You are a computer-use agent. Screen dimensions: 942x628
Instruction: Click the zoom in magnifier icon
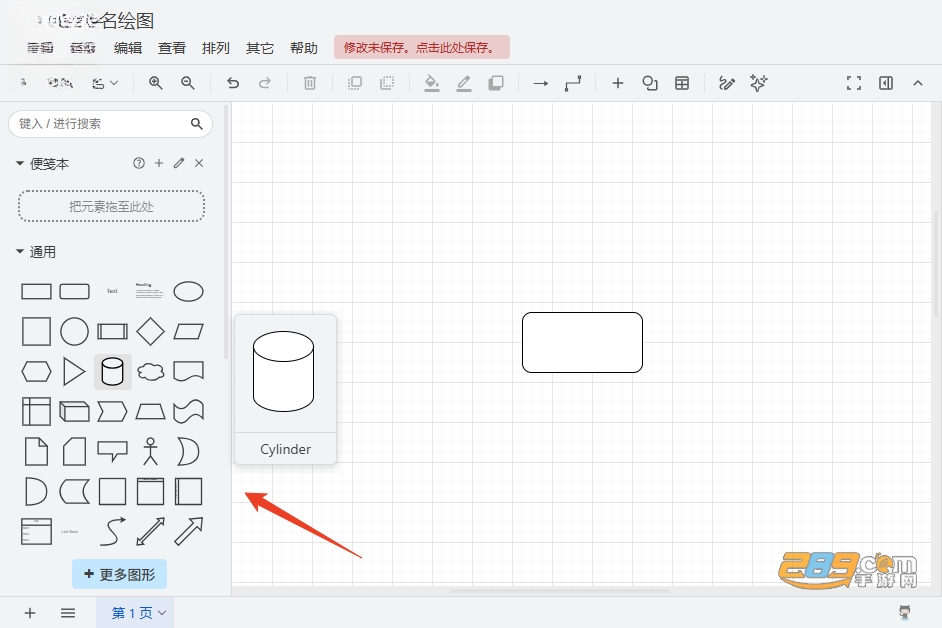point(156,83)
